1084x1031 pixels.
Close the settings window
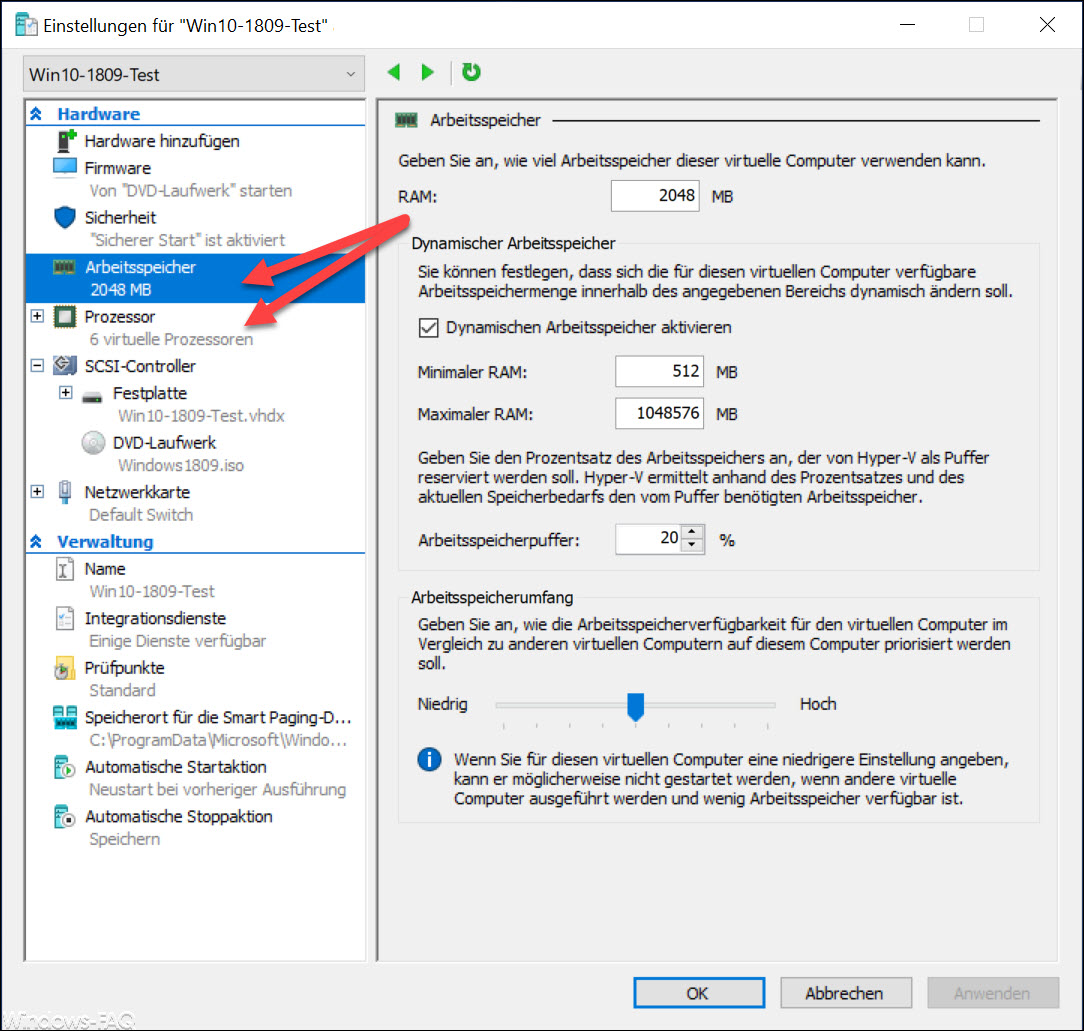click(x=1047, y=25)
